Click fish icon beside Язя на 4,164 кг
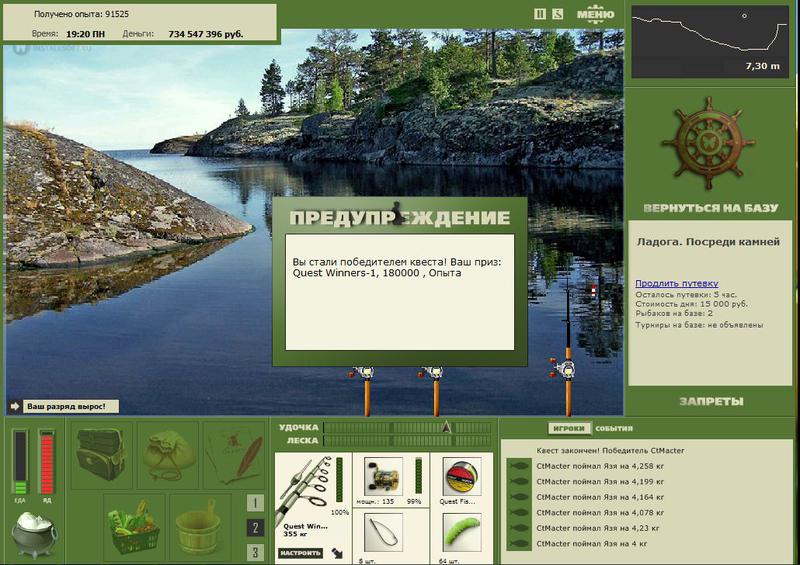This screenshot has height=565, width=800. pyautogui.click(x=519, y=497)
